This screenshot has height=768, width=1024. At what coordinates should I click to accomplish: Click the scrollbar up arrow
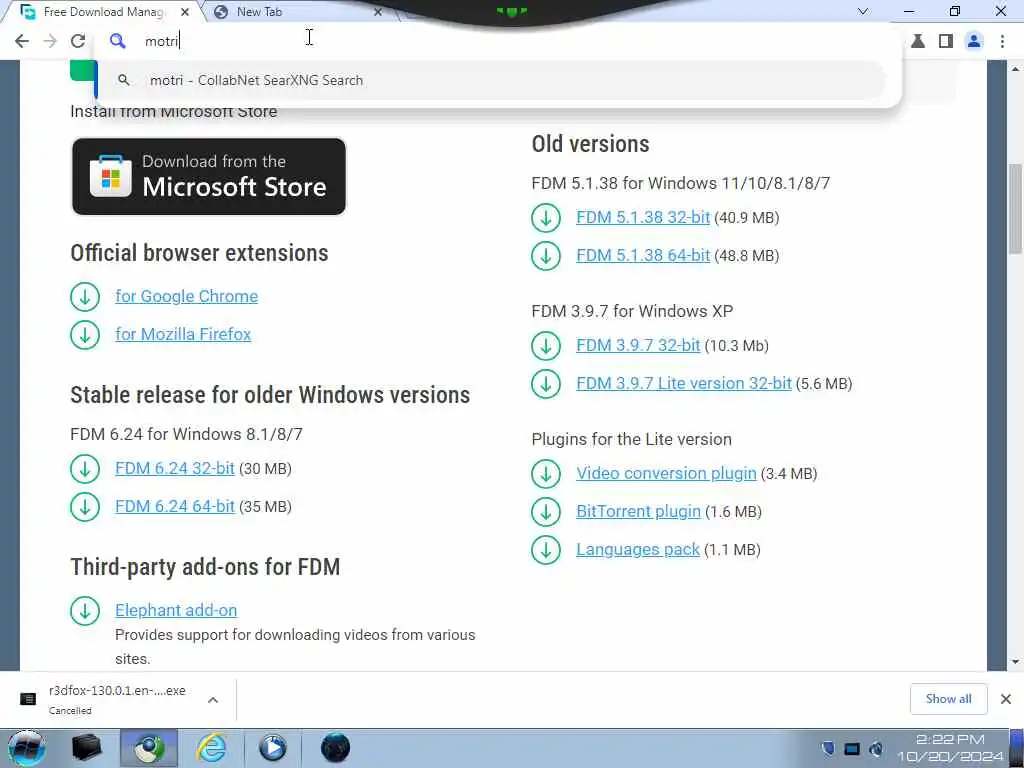click(x=1015, y=68)
